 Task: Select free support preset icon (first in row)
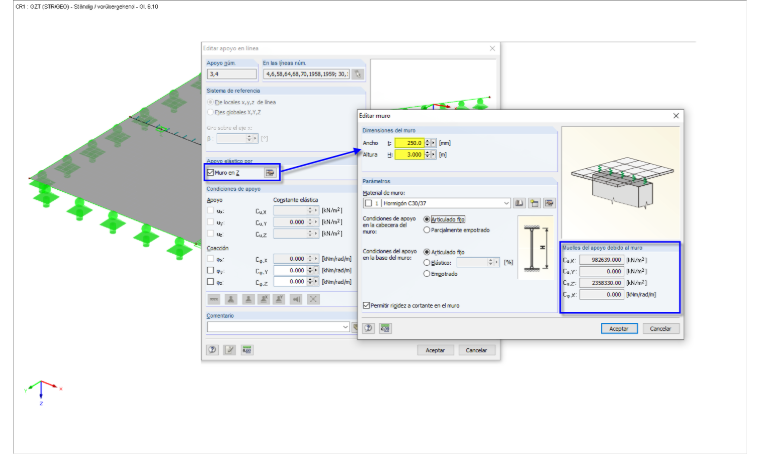(214, 299)
